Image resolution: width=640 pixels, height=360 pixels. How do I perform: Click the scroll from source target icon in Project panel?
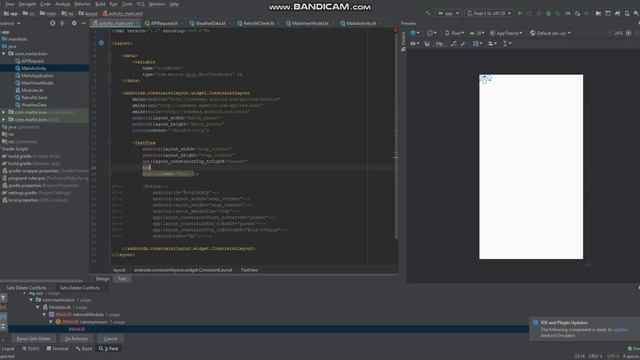pyautogui.click(x=52, y=23)
